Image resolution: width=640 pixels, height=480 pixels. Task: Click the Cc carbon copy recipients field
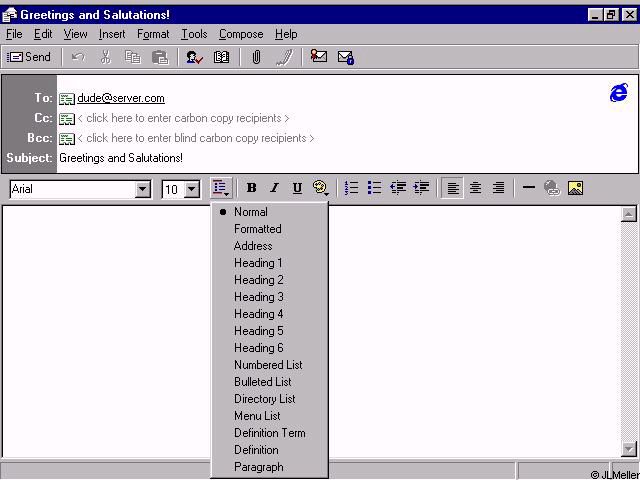point(183,118)
